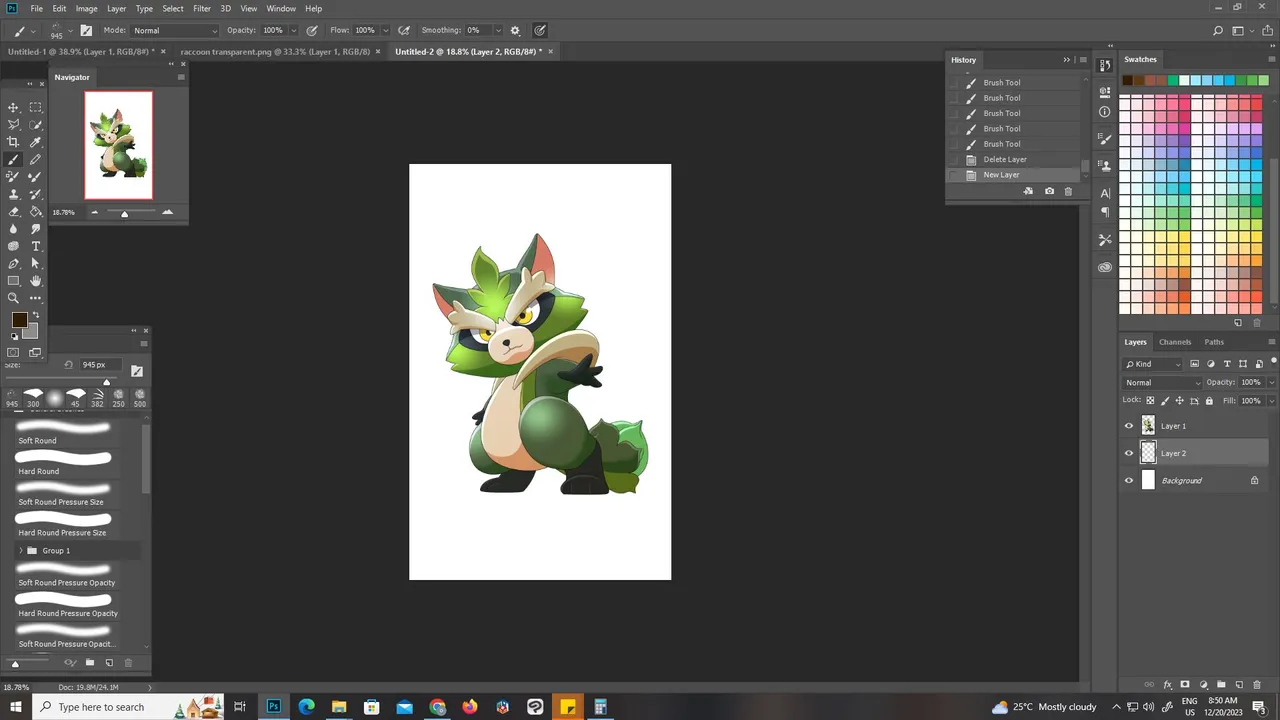The width and height of the screenshot is (1280, 720).
Task: Toggle pressure for size button
Action: point(540,31)
